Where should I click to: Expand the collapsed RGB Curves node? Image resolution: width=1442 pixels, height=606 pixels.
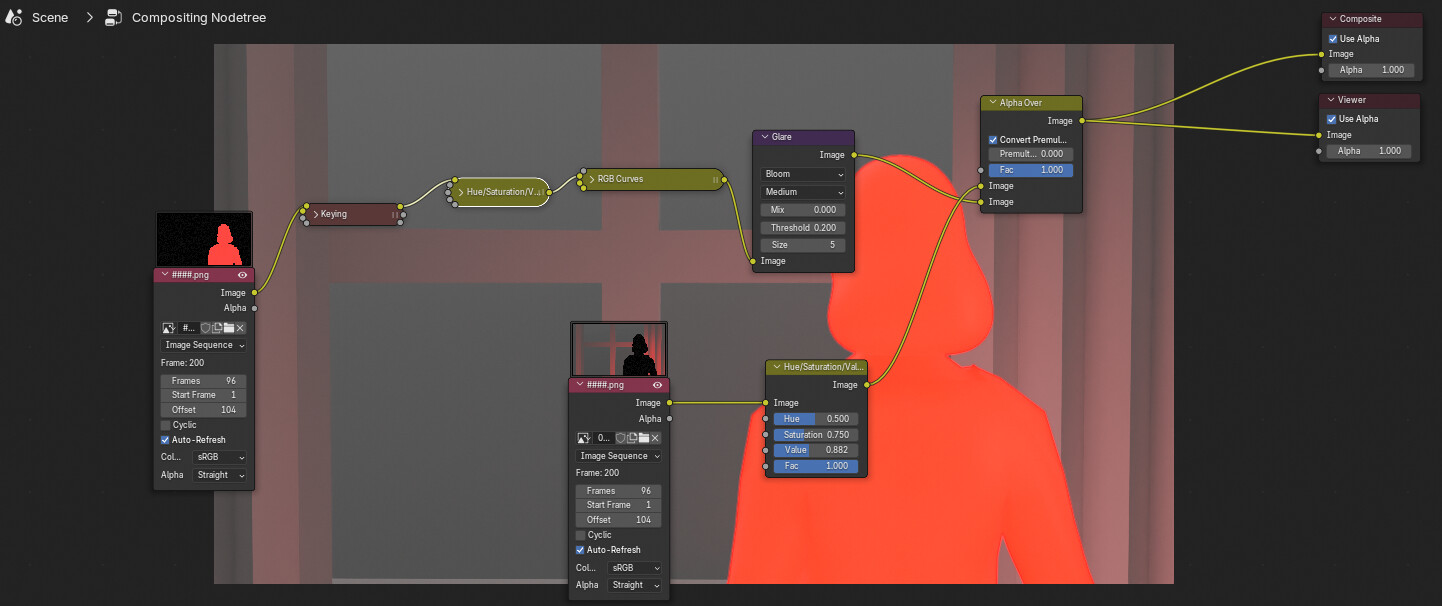click(590, 179)
